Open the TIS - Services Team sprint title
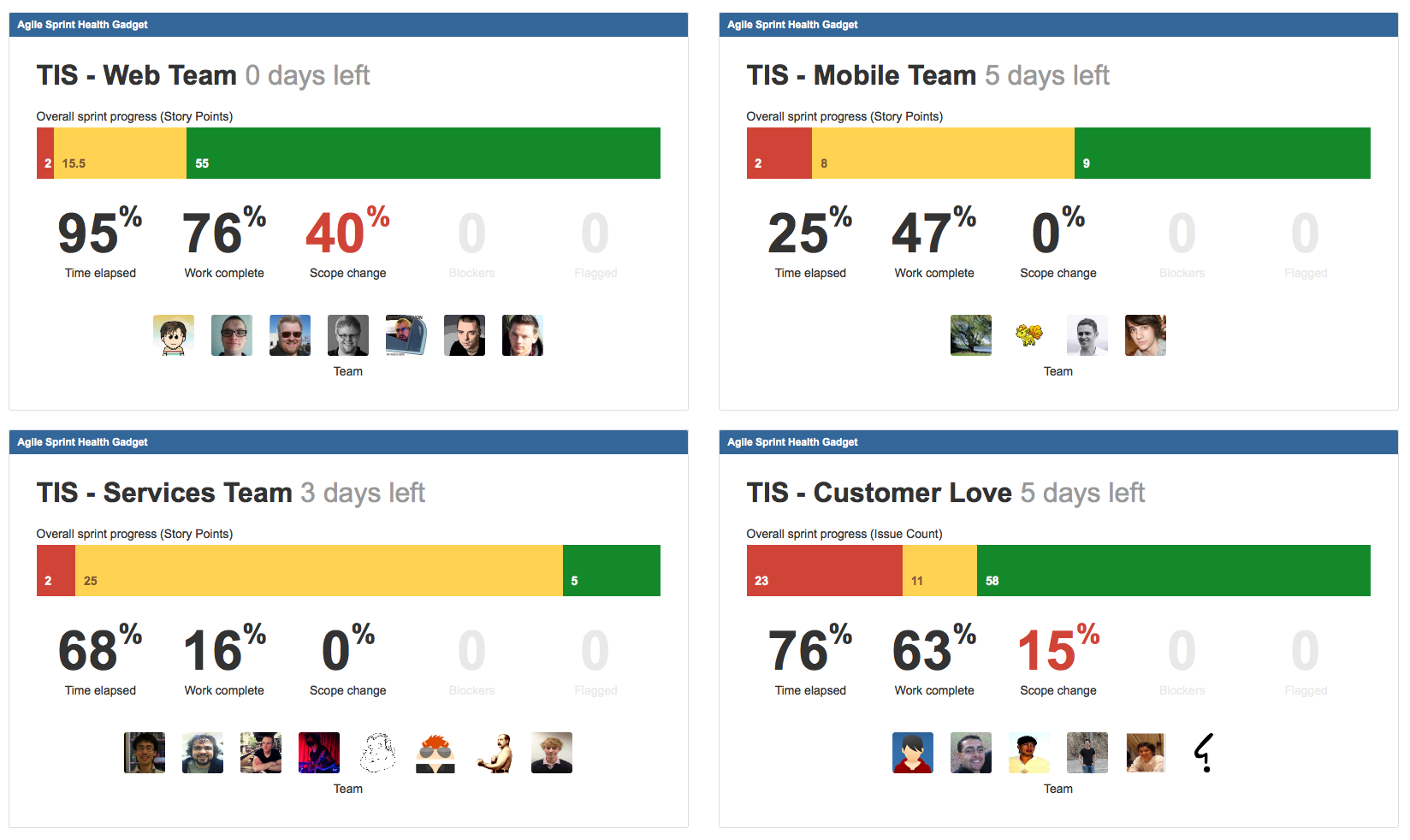This screenshot has height=840, width=1410. click(x=164, y=493)
